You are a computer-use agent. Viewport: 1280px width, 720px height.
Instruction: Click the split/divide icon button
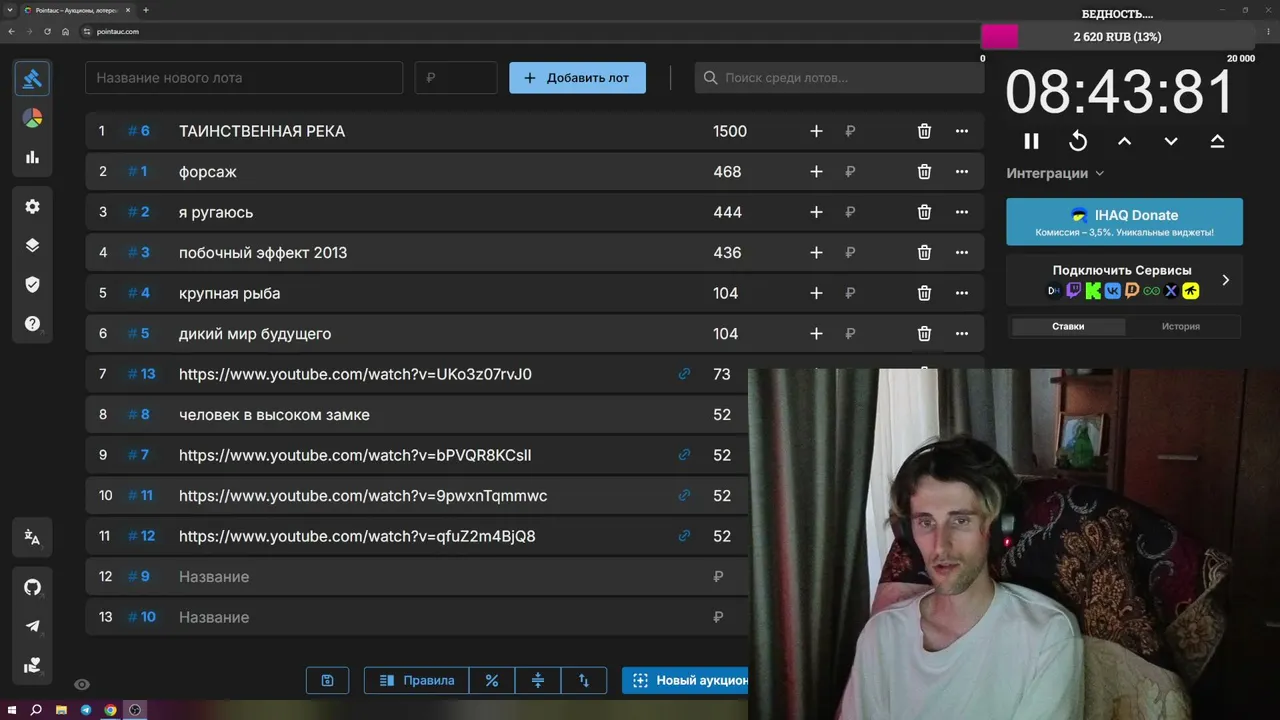coord(538,680)
